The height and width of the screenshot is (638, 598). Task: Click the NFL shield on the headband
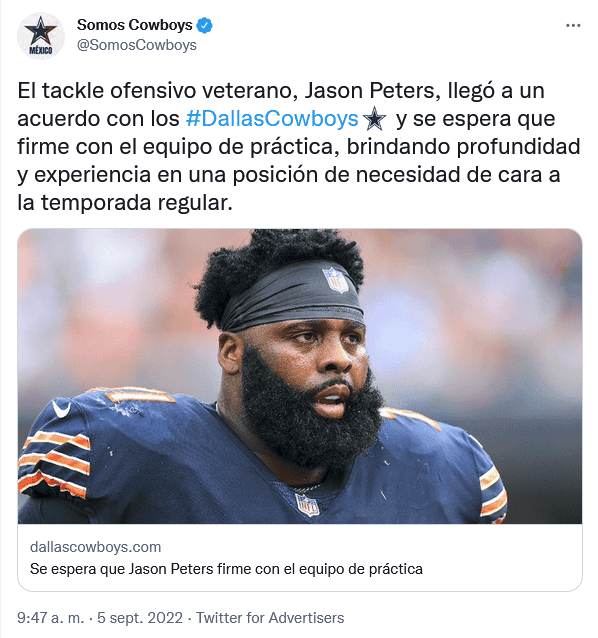point(336,280)
